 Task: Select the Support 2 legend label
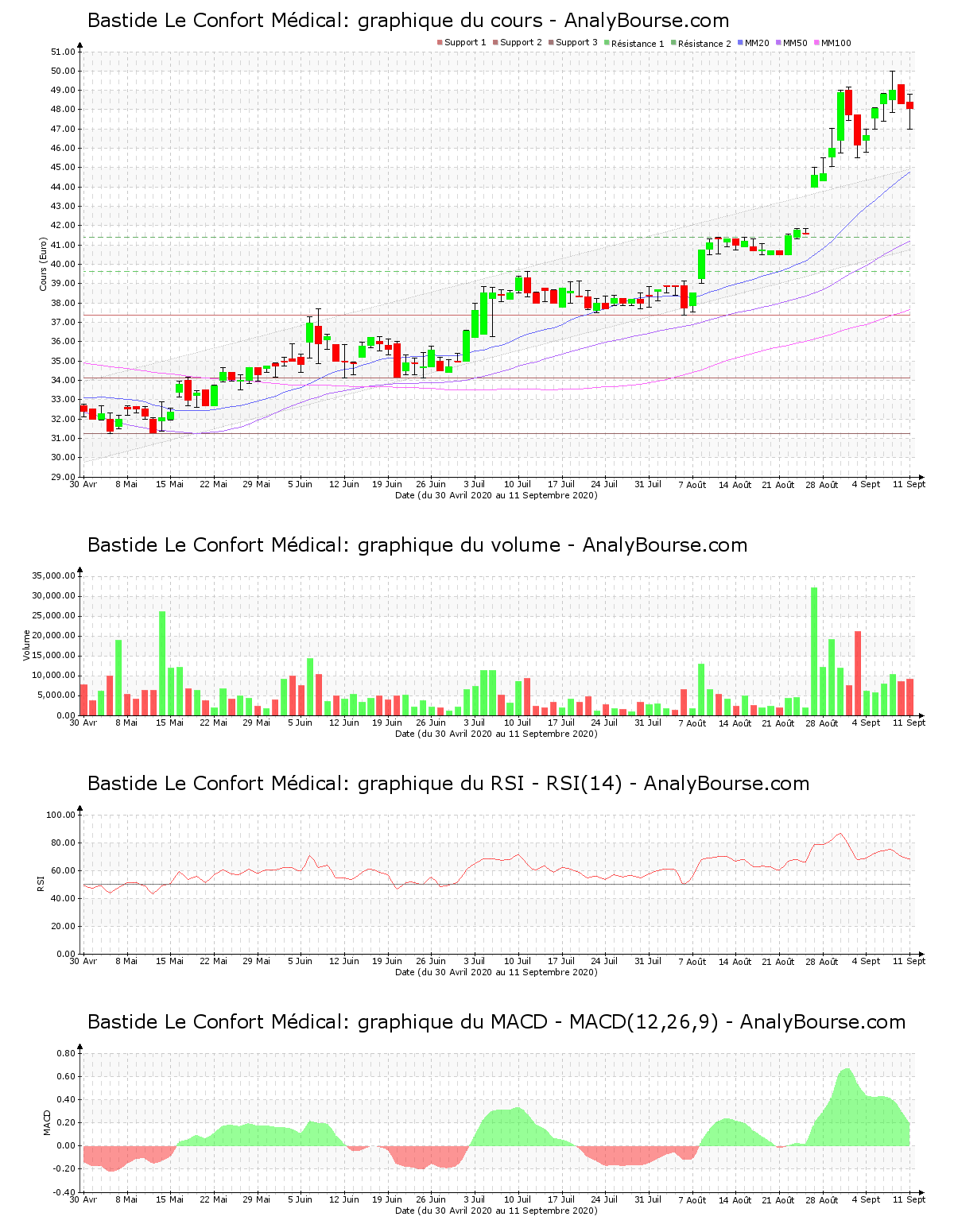[x=521, y=43]
